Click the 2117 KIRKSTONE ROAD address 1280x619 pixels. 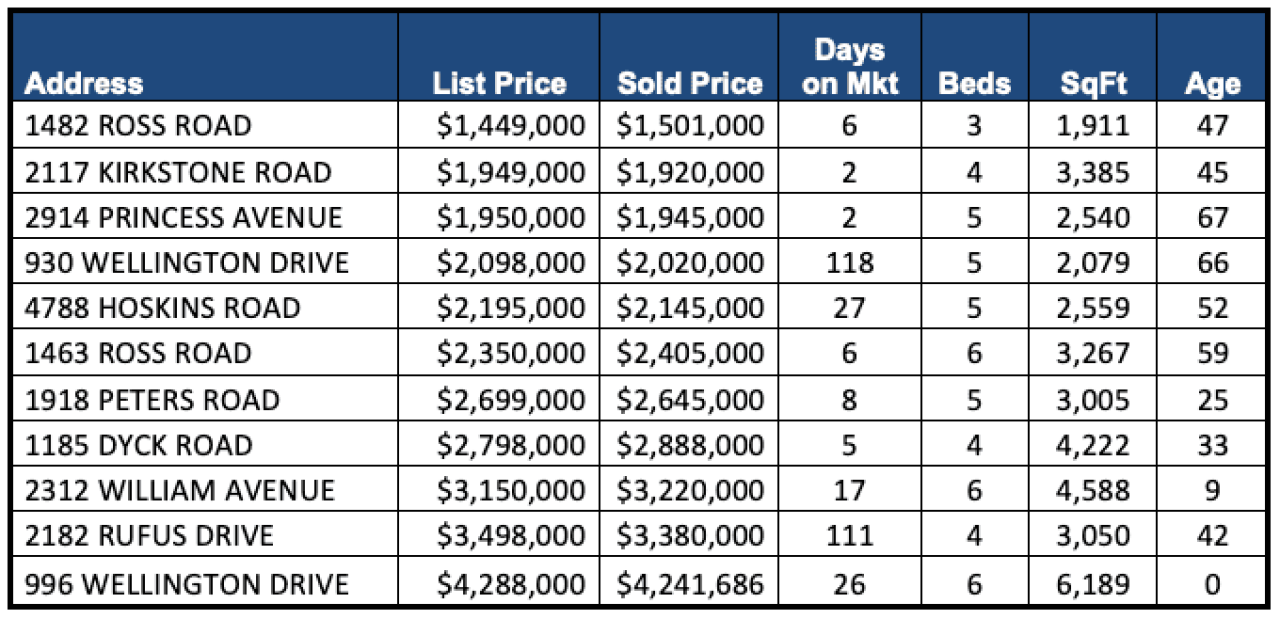coord(178,172)
